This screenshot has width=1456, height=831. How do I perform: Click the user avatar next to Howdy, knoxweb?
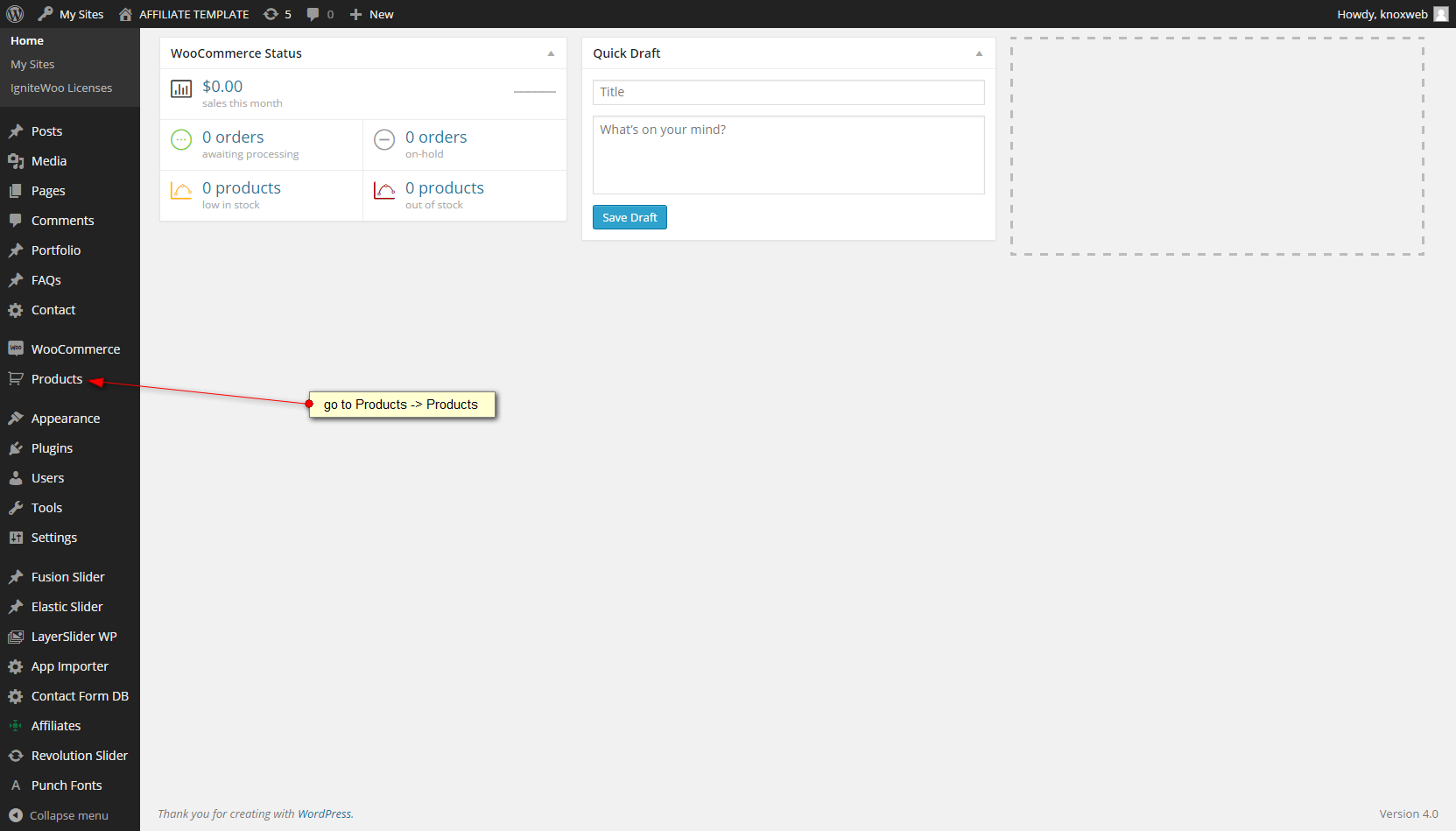(1440, 14)
